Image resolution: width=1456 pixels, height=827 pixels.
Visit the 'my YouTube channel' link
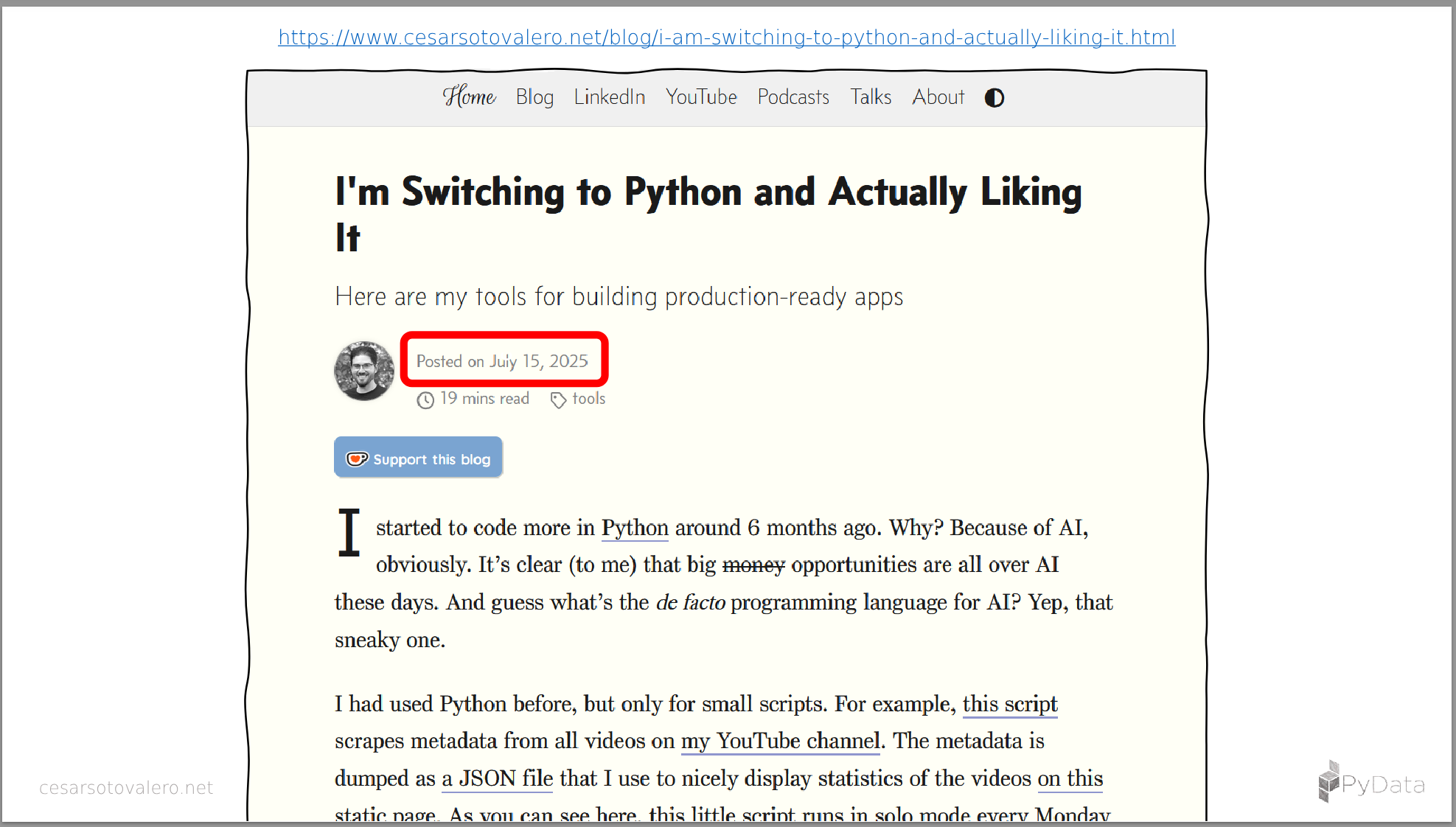(x=780, y=741)
